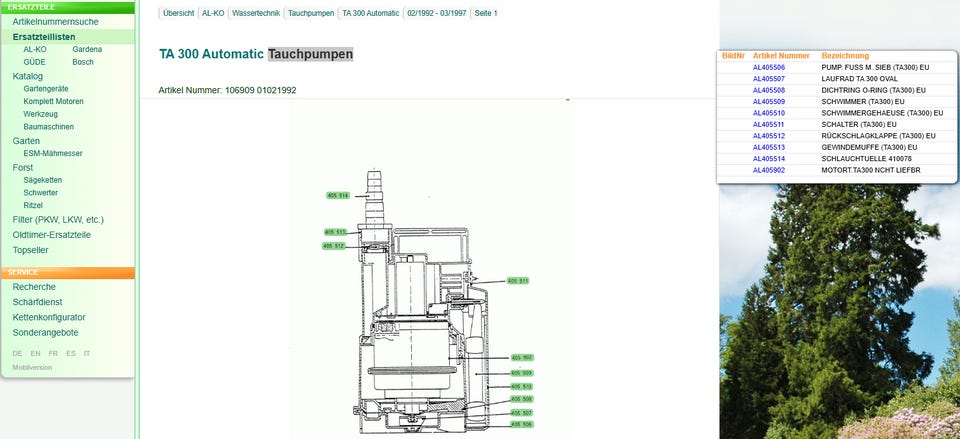The height and width of the screenshot is (439, 960).
Task: Go to Gartengeräte catalog category
Action: 46,88
